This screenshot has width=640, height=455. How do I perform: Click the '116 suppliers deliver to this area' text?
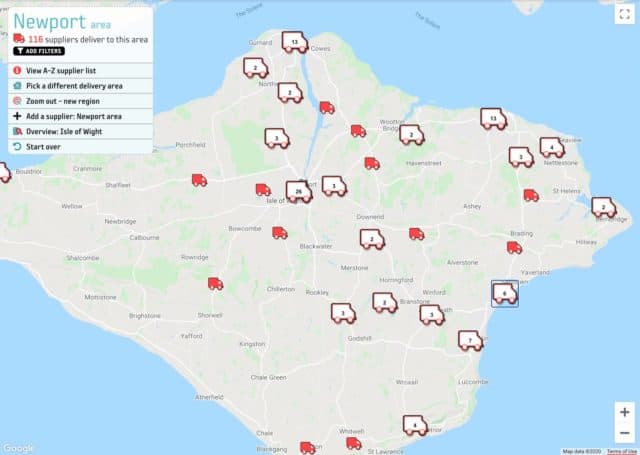[x=88, y=40]
